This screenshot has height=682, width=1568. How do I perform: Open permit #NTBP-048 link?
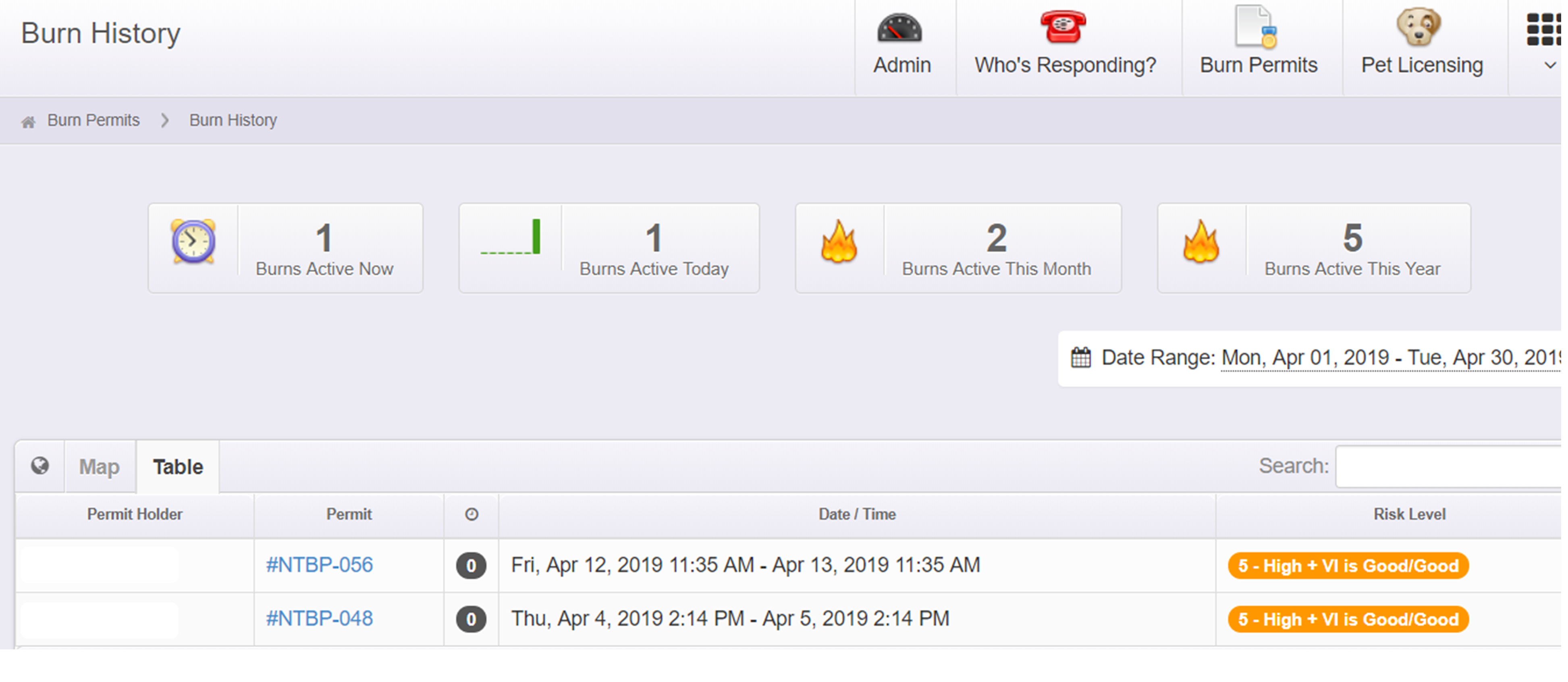click(x=319, y=619)
